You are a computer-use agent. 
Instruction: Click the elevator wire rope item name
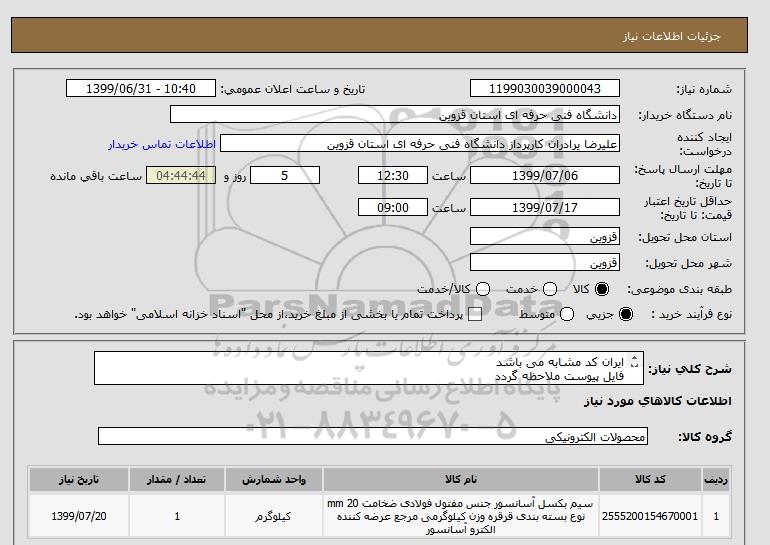(461, 516)
